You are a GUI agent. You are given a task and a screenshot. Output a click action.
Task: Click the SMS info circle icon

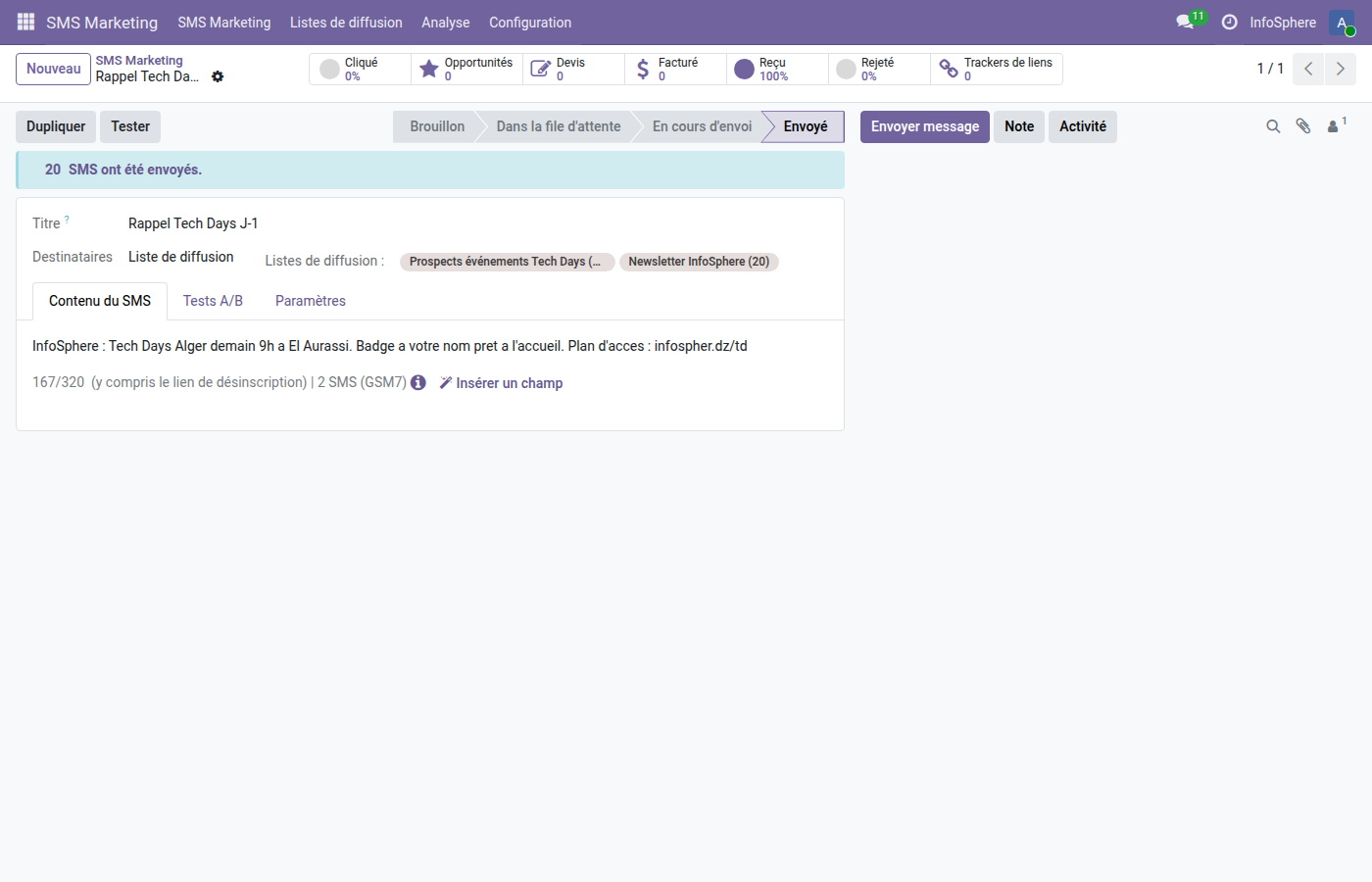tap(418, 382)
